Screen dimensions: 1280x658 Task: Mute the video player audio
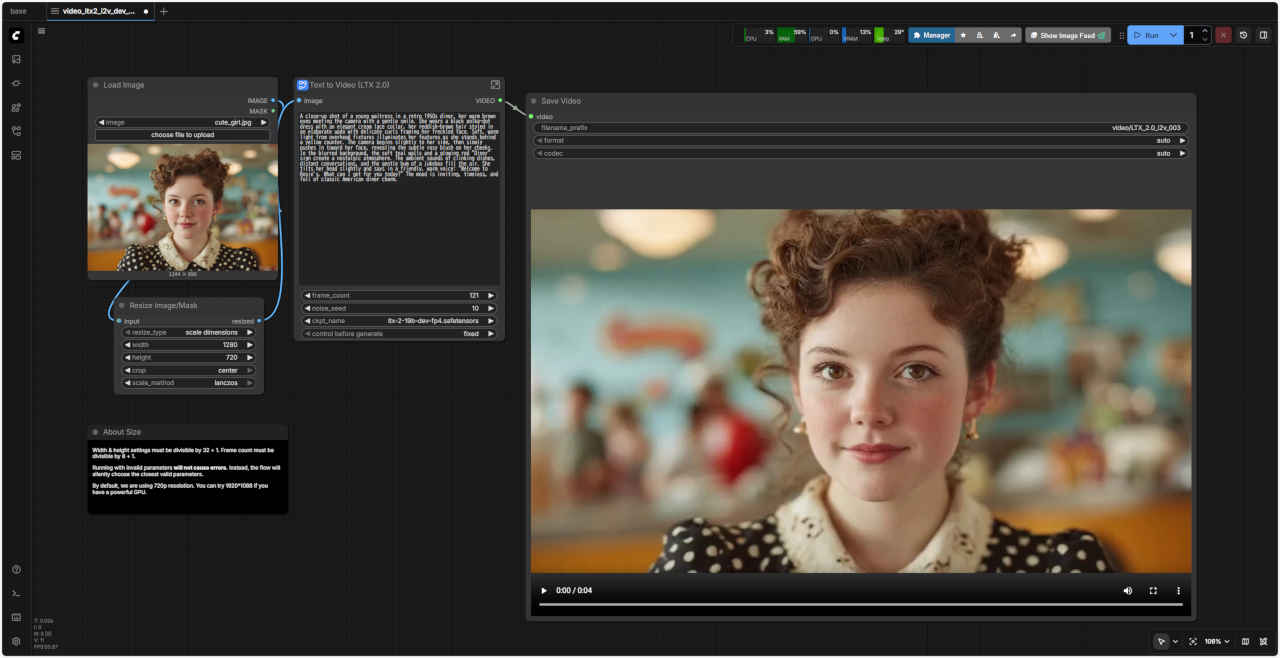(1128, 591)
